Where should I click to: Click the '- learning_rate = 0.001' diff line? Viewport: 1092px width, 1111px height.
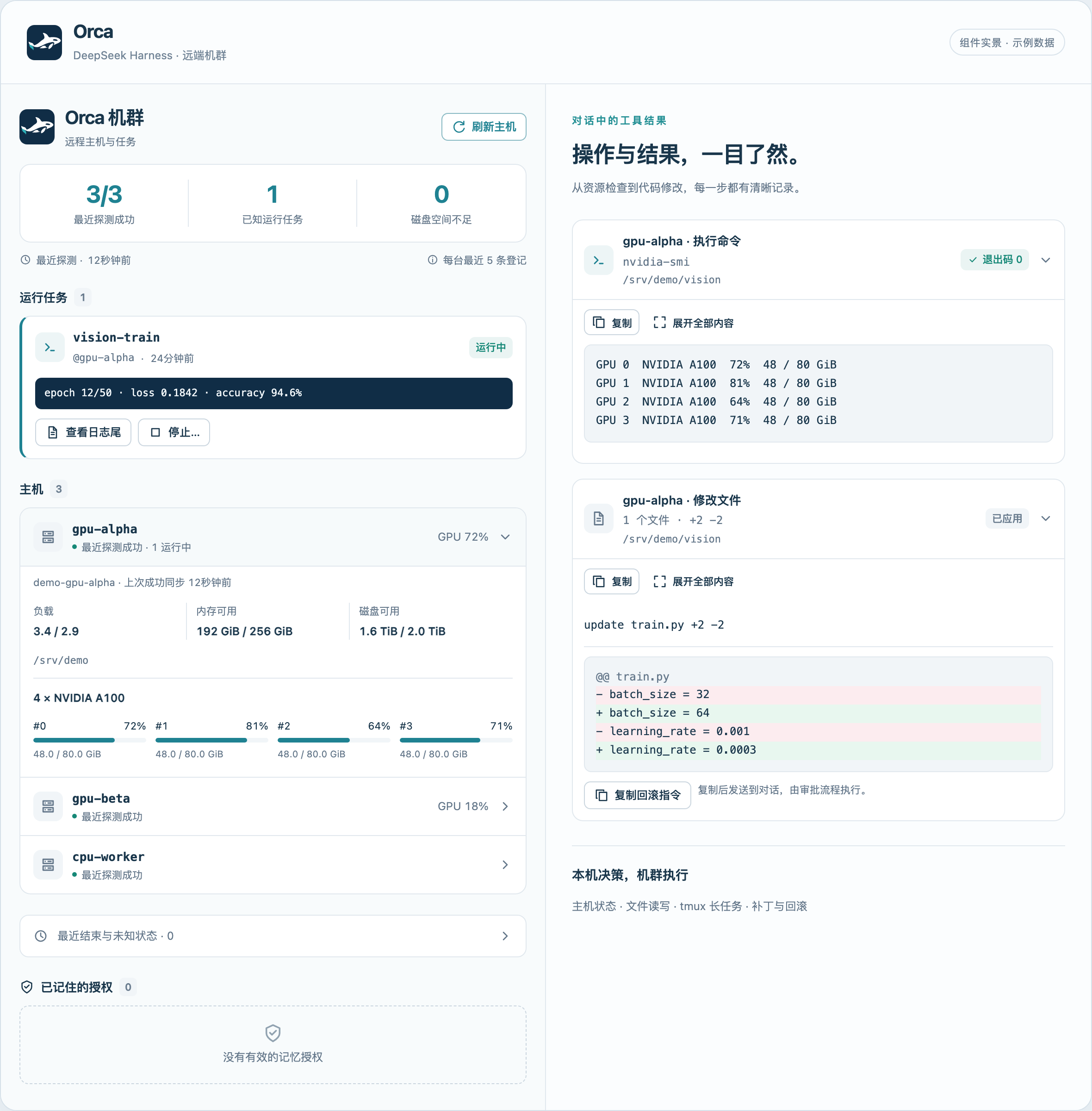pyautogui.click(x=818, y=731)
